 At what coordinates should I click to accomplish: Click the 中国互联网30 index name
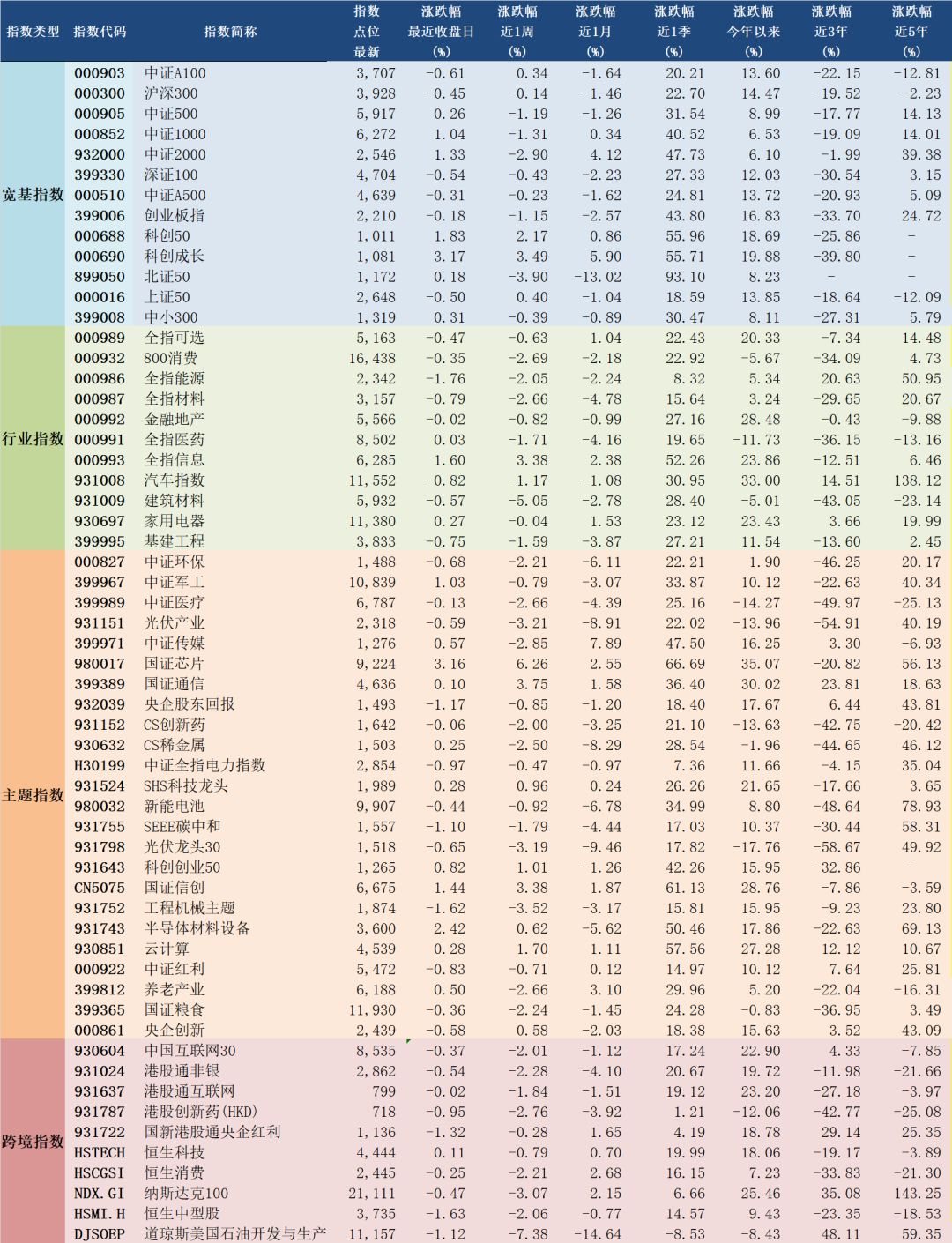[190, 1051]
